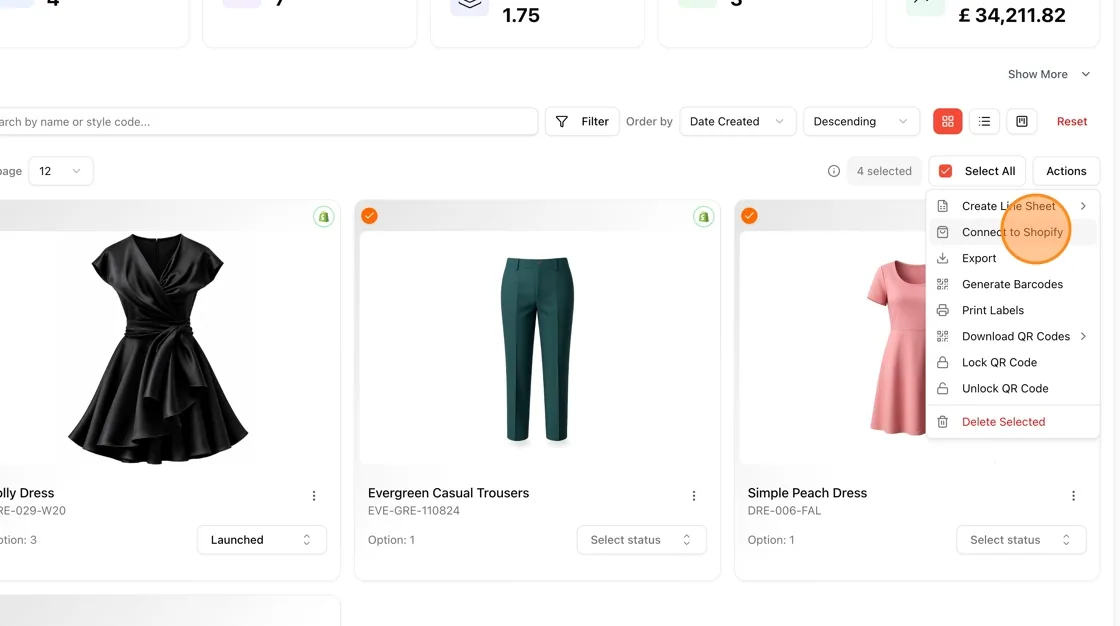Expand the Show More section

1049,74
